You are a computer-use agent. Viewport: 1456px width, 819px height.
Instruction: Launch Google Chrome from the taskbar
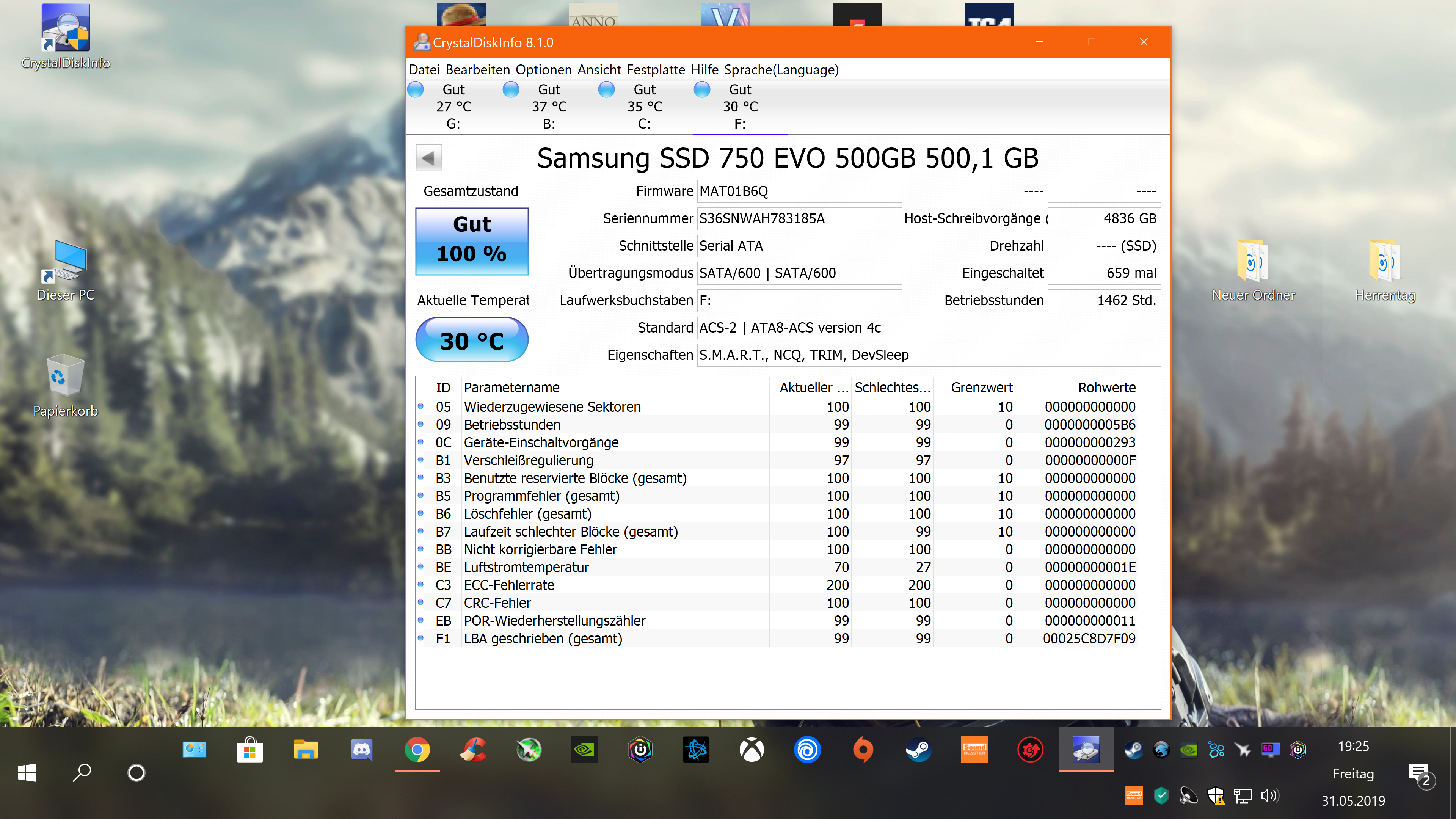click(417, 750)
